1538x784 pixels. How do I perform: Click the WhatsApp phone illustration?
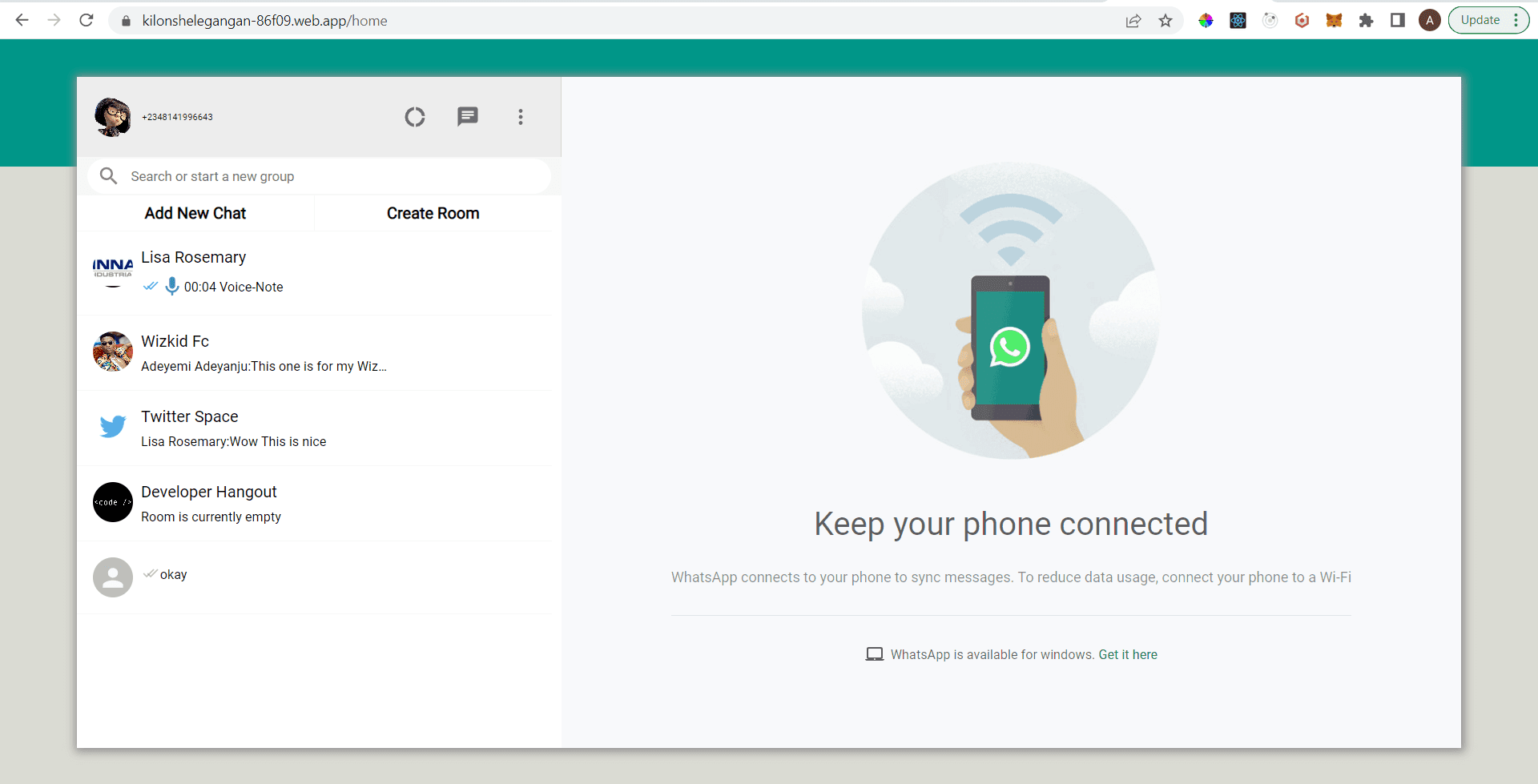click(x=1010, y=311)
